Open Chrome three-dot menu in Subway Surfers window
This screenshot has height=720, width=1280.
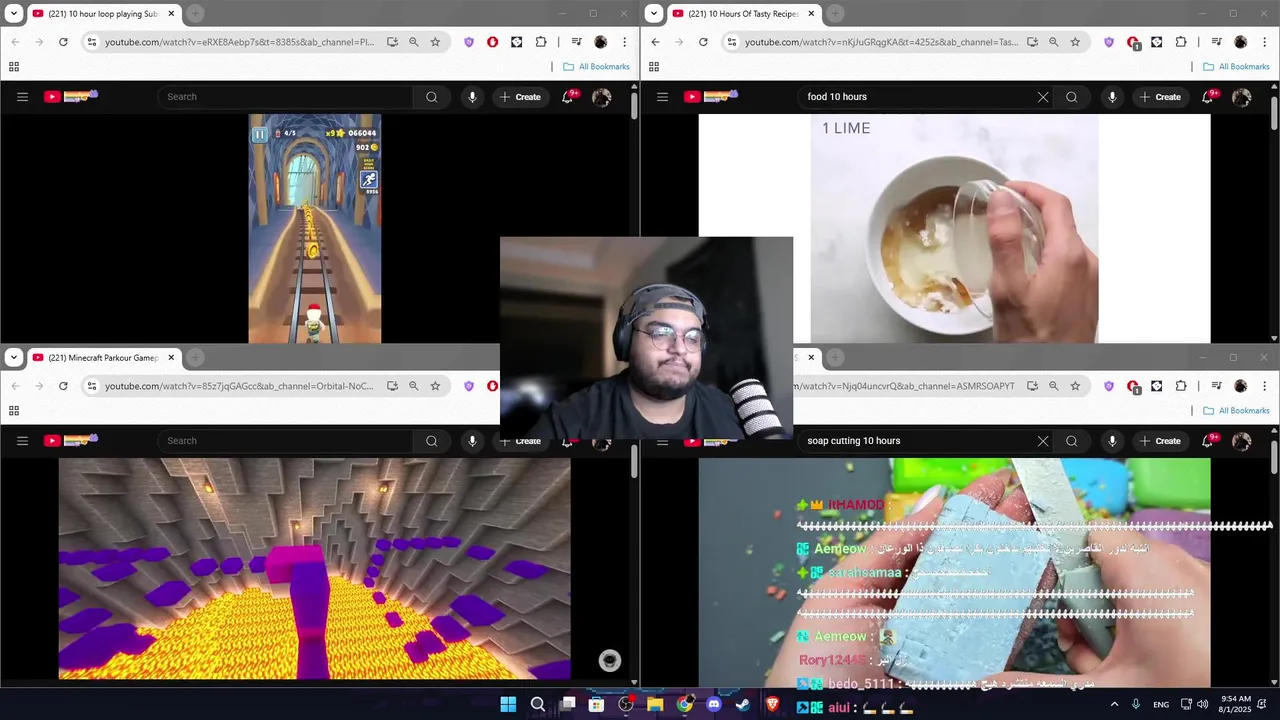(625, 42)
